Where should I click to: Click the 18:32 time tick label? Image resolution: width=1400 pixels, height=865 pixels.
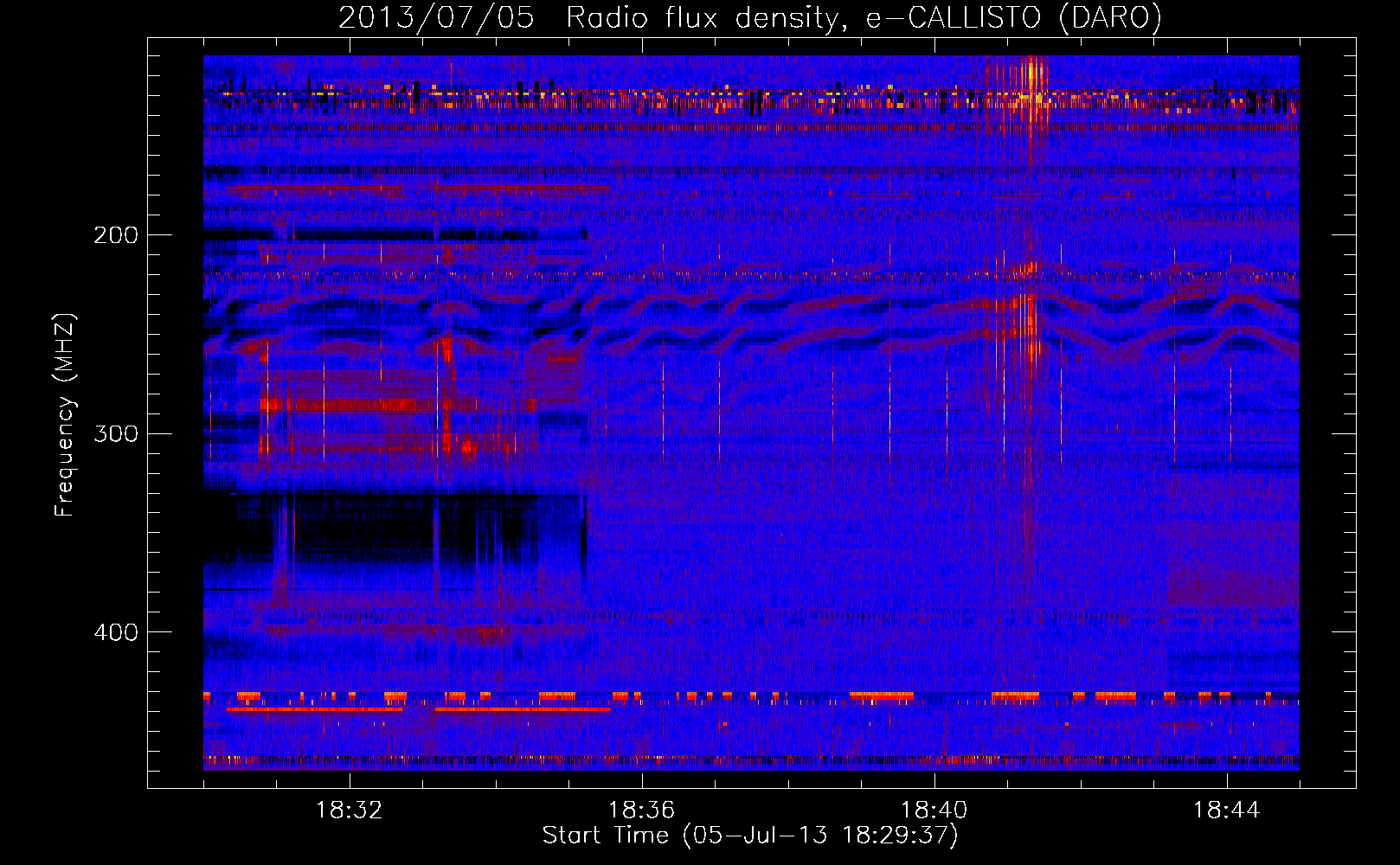pyautogui.click(x=350, y=811)
